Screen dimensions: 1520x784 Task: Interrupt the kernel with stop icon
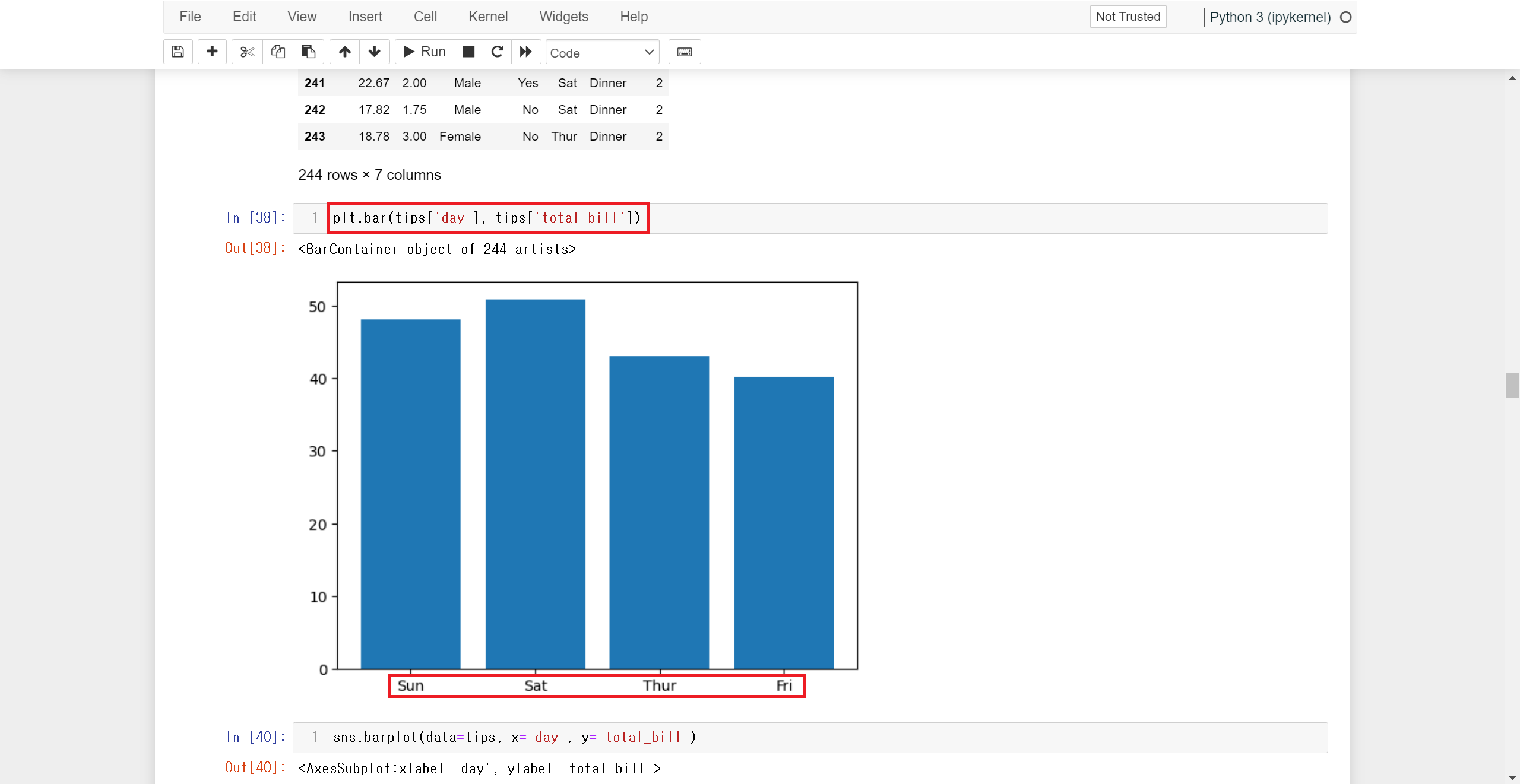click(468, 52)
